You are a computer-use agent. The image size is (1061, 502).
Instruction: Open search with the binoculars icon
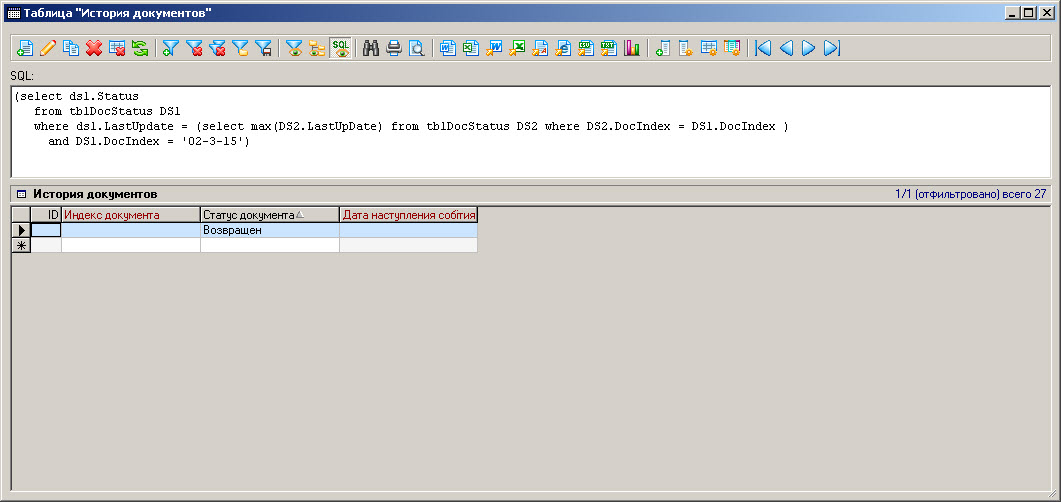coord(371,48)
